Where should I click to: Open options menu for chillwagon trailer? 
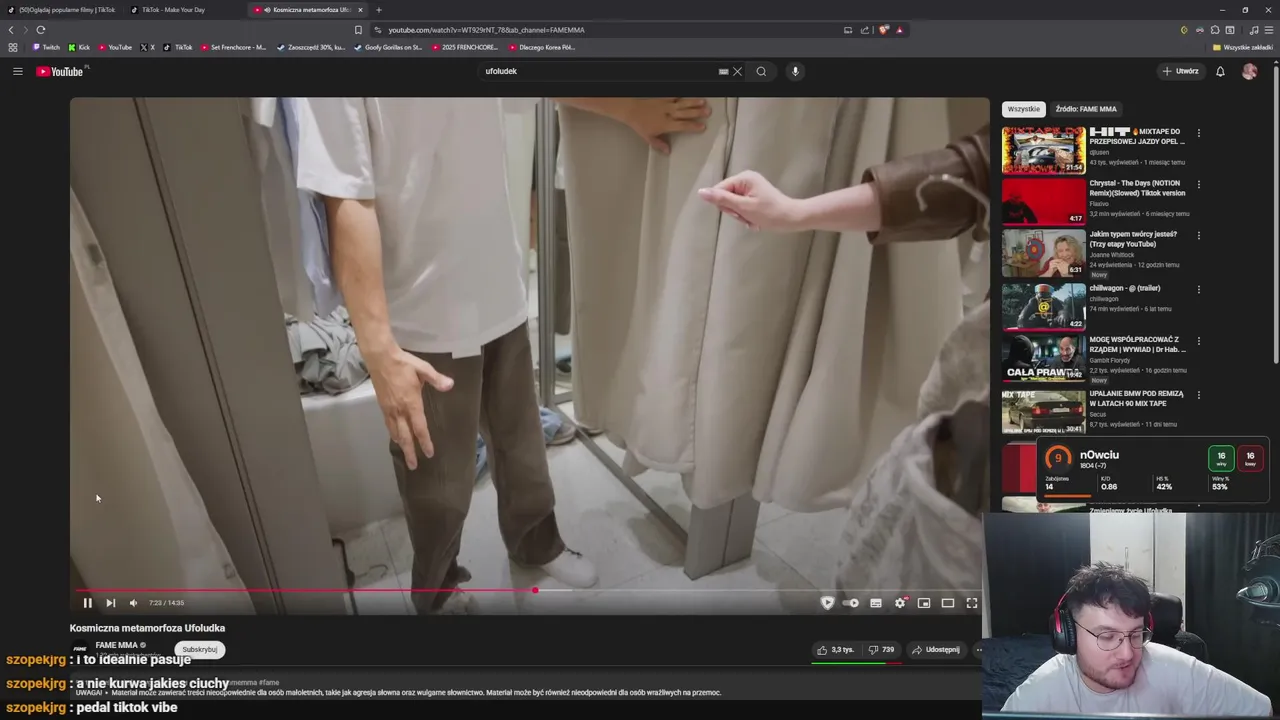coord(1199,289)
